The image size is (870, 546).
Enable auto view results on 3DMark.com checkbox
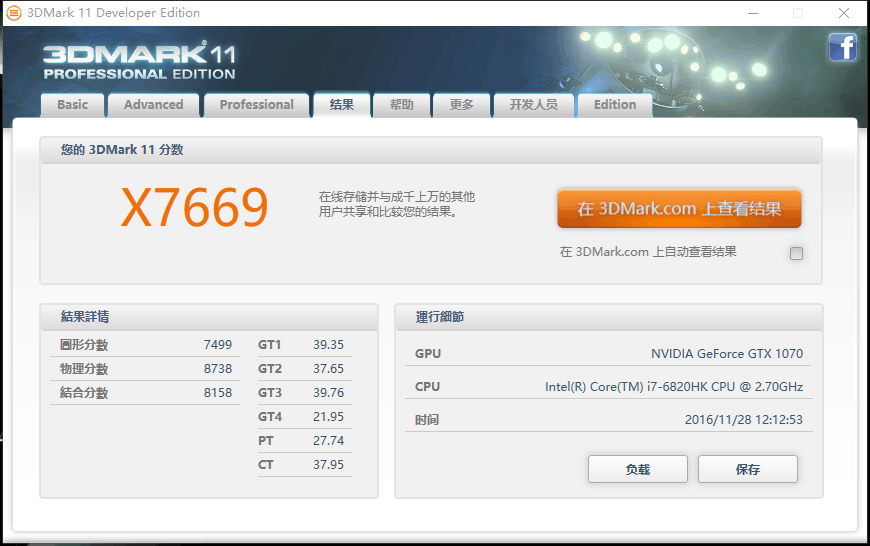point(796,254)
